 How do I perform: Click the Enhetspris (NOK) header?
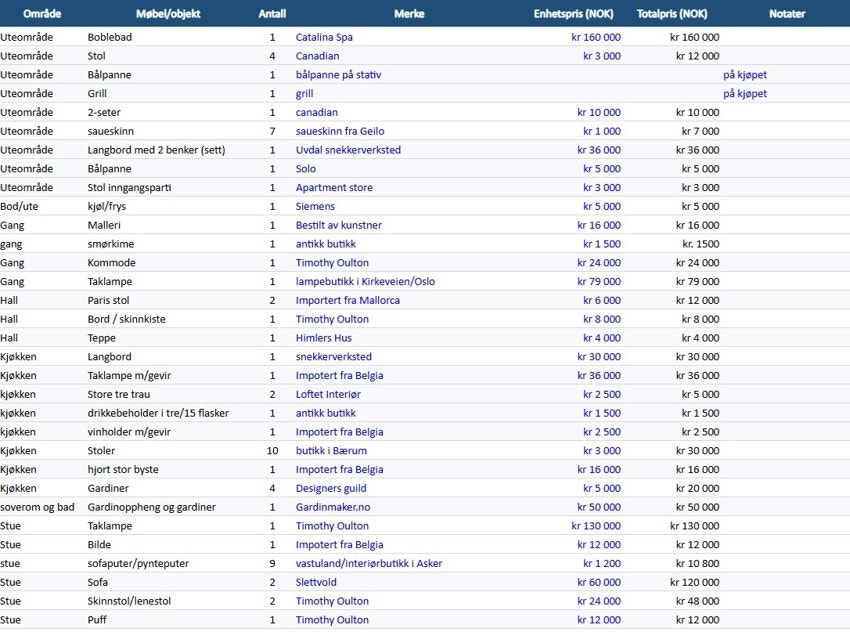point(573,13)
